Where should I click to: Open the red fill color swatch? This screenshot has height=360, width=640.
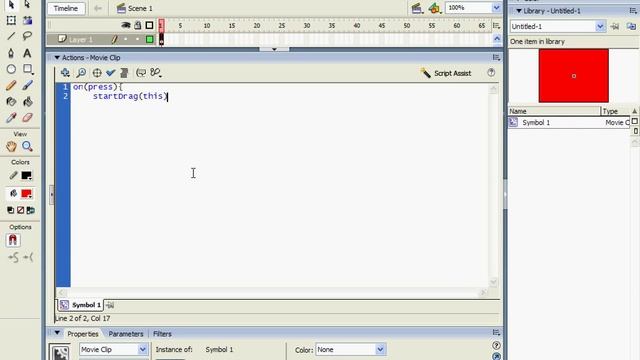27,193
